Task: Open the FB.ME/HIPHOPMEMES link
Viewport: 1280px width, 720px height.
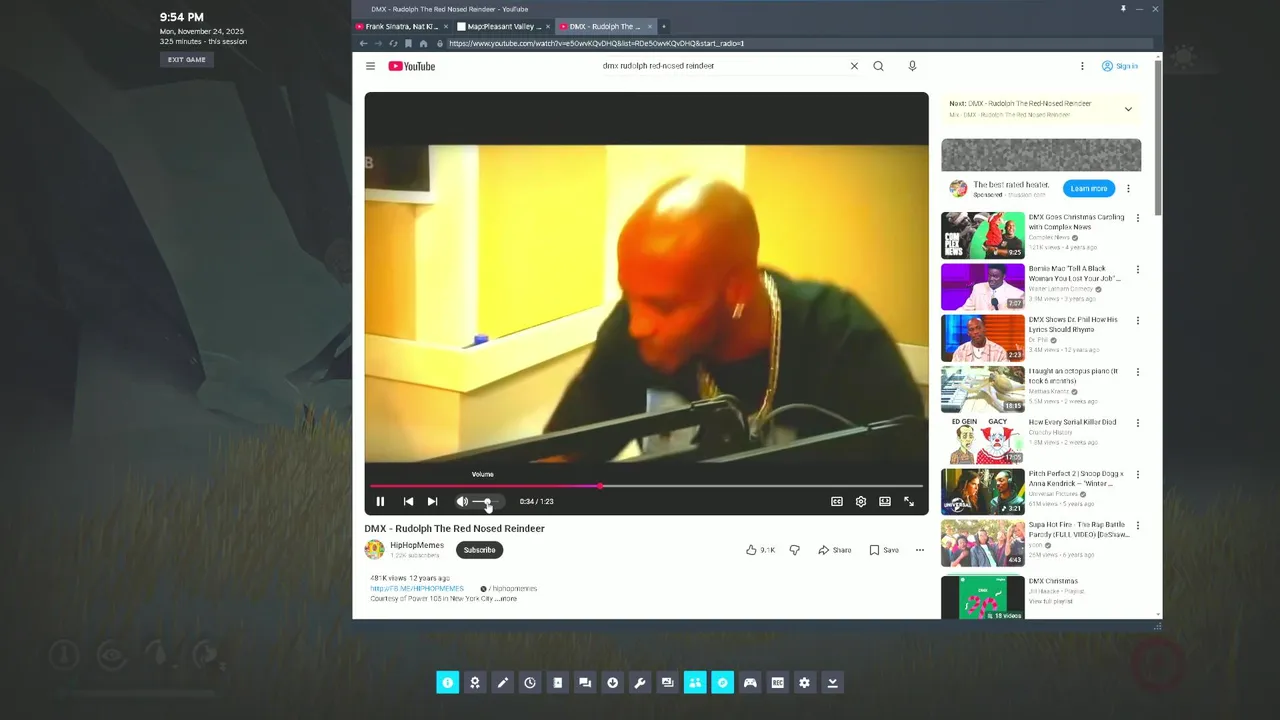Action: 417,589
